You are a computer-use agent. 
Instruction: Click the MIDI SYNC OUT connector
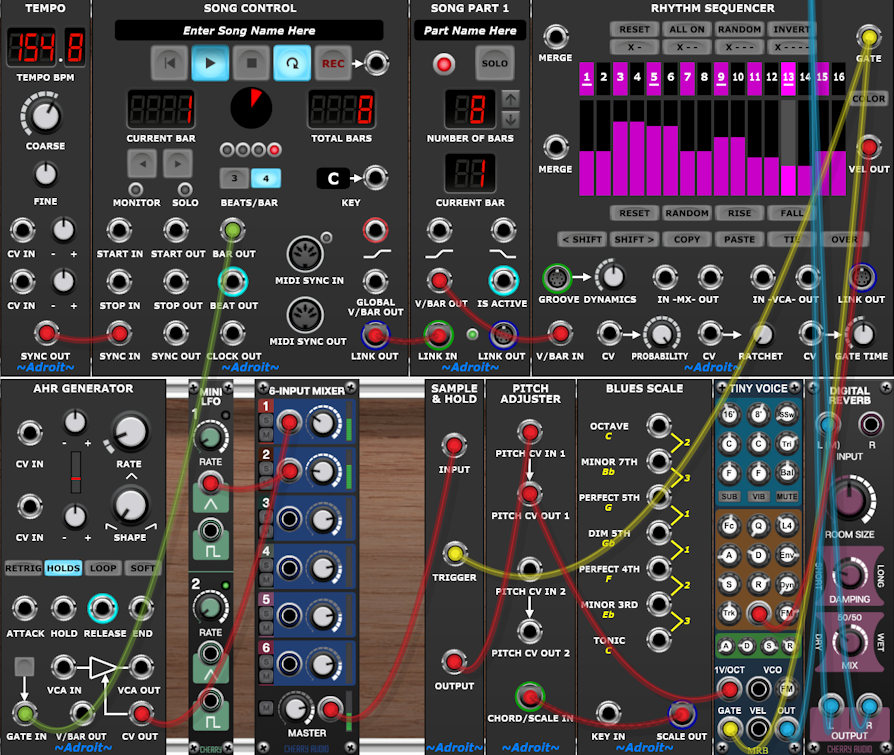click(305, 315)
